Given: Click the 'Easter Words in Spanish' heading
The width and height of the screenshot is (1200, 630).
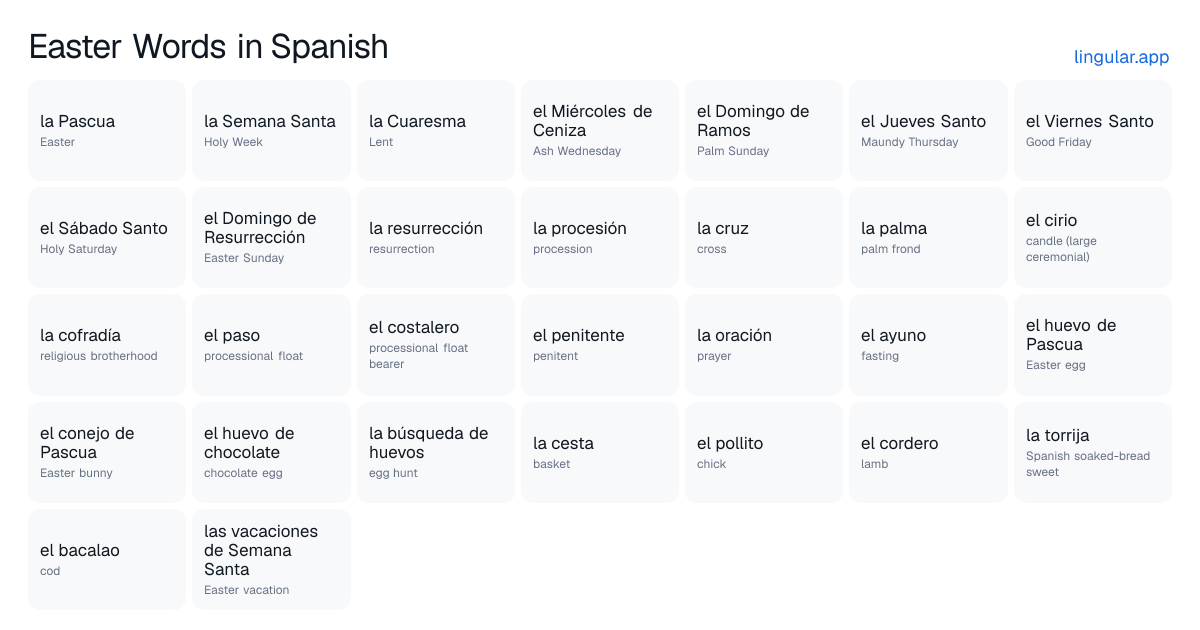Looking at the screenshot, I should coord(208,46).
